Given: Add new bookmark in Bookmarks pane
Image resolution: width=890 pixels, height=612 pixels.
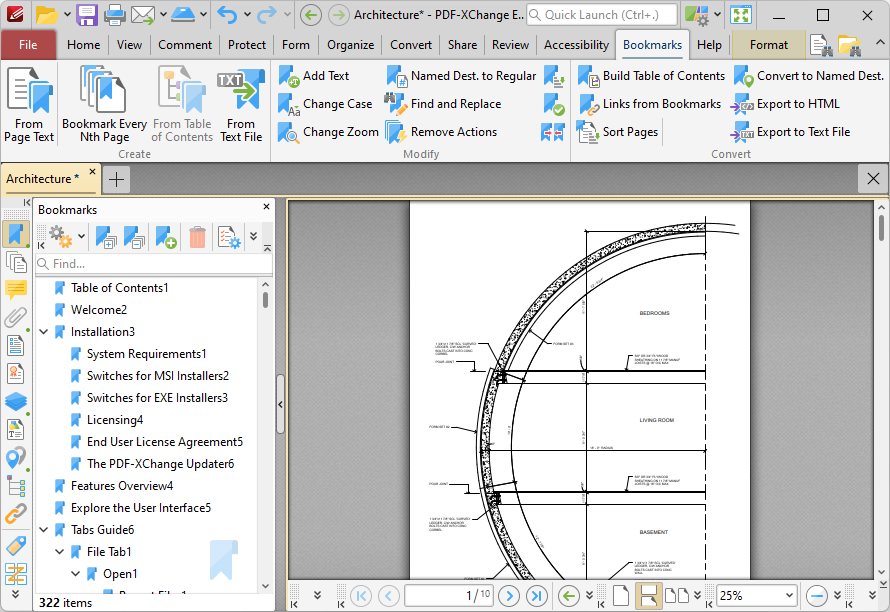Looking at the screenshot, I should tap(166, 237).
